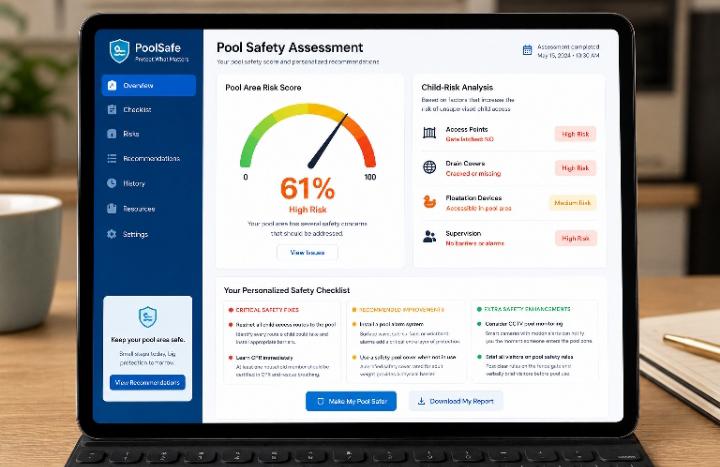This screenshot has width=720, height=467.
Task: Click Make My Pool Safer button
Action: click(351, 401)
